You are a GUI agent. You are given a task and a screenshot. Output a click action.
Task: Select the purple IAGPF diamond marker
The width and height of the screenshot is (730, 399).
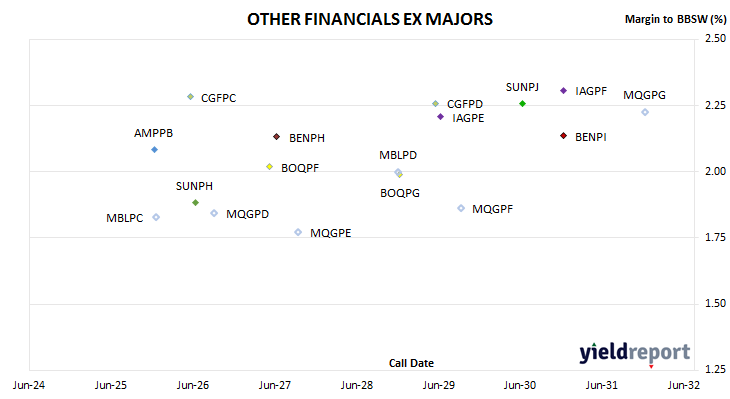click(x=563, y=90)
